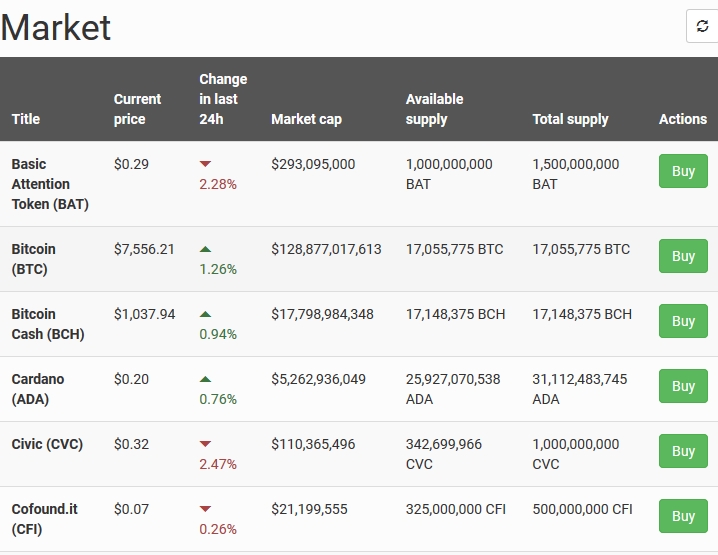Buy Cofound.it (CFI)
Image resolution: width=718 pixels, height=555 pixels.
coord(683,516)
